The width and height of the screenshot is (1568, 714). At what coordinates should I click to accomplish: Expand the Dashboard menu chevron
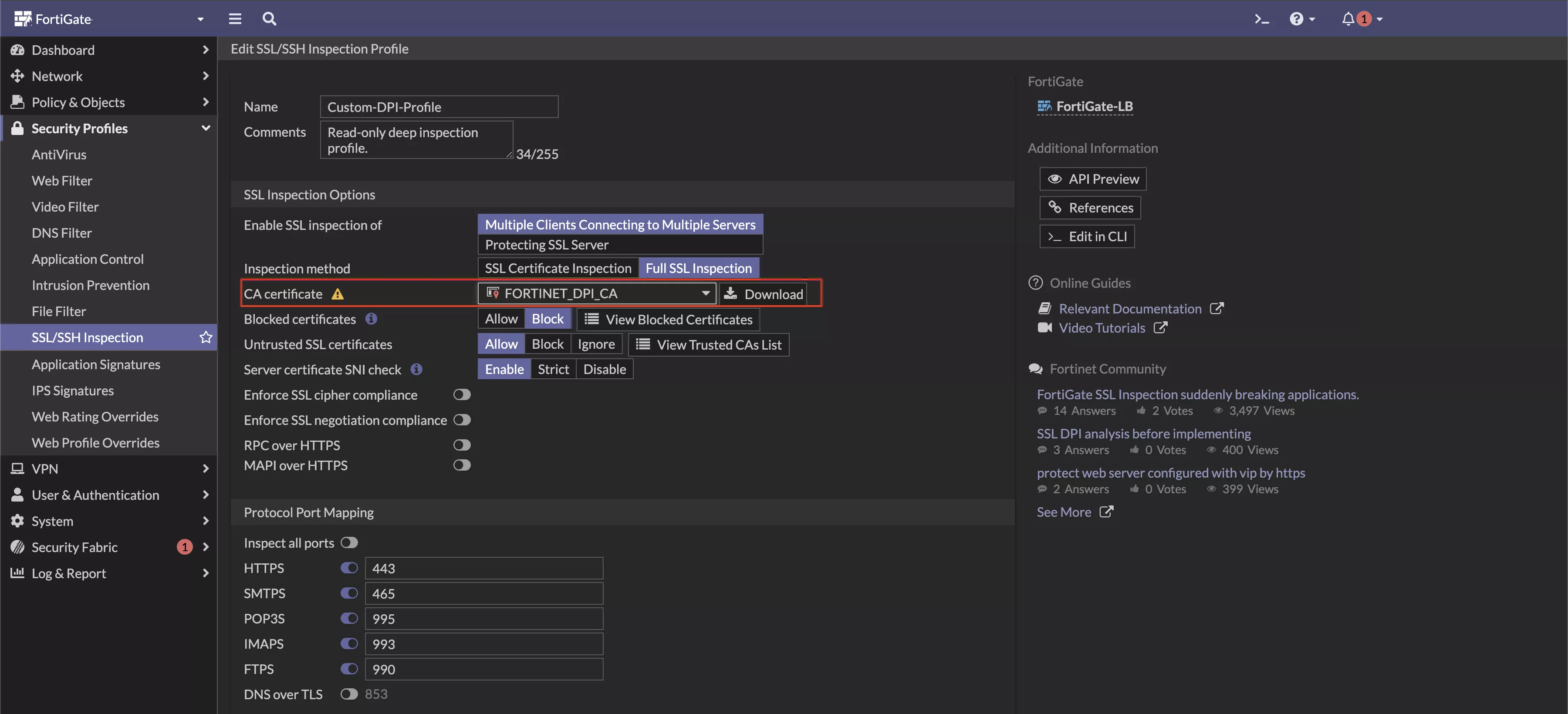(206, 50)
